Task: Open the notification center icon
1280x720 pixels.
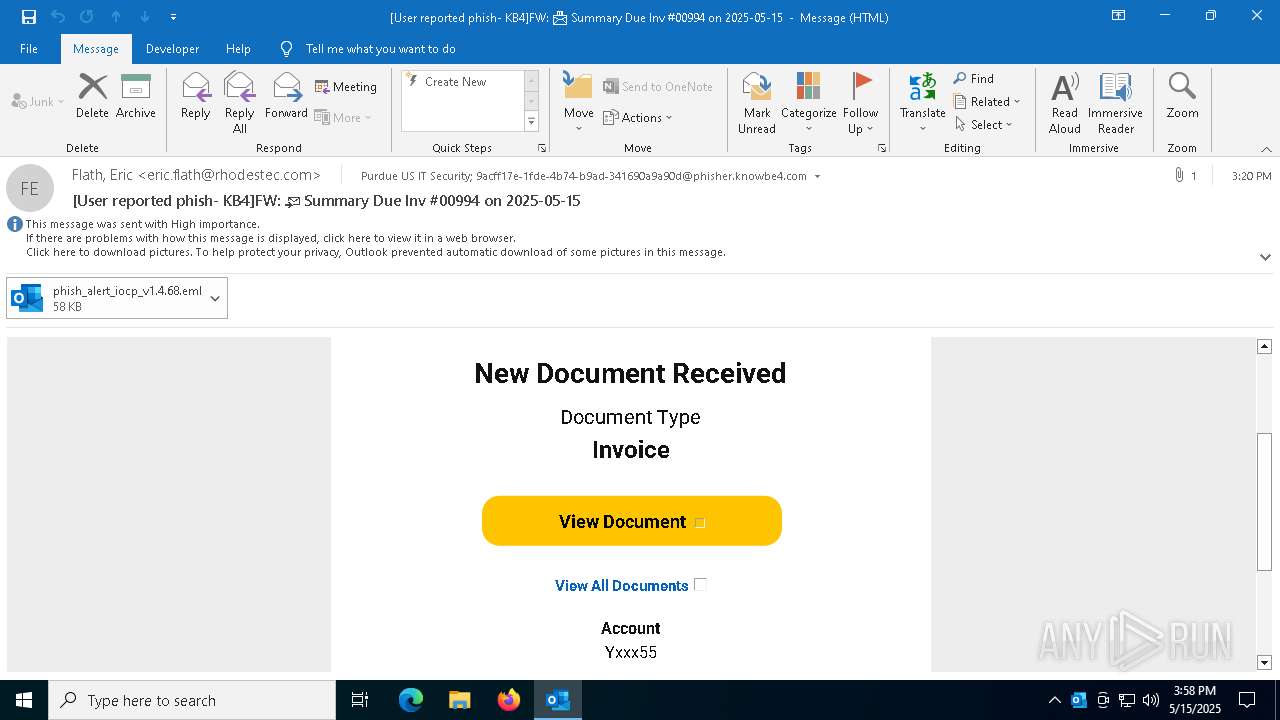Action: [x=1247, y=700]
